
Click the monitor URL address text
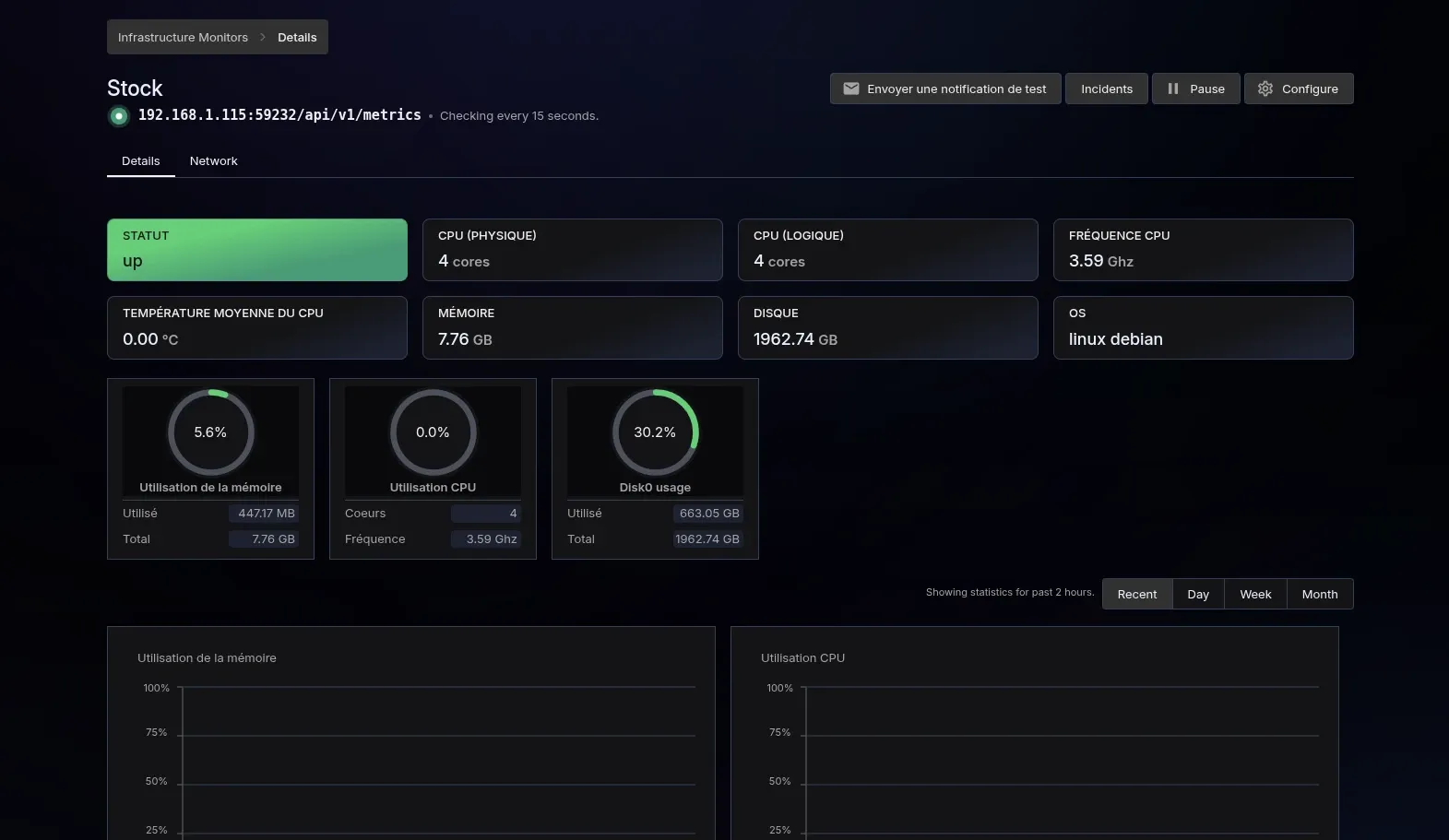(x=279, y=115)
